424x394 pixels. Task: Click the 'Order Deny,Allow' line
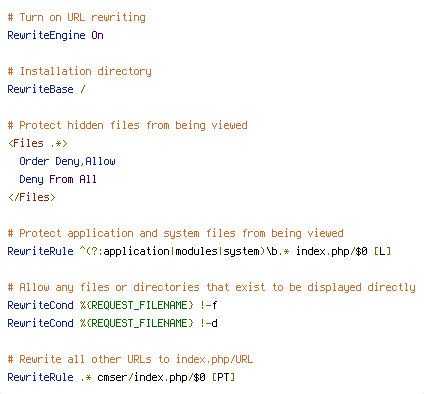pyautogui.click(x=67, y=161)
